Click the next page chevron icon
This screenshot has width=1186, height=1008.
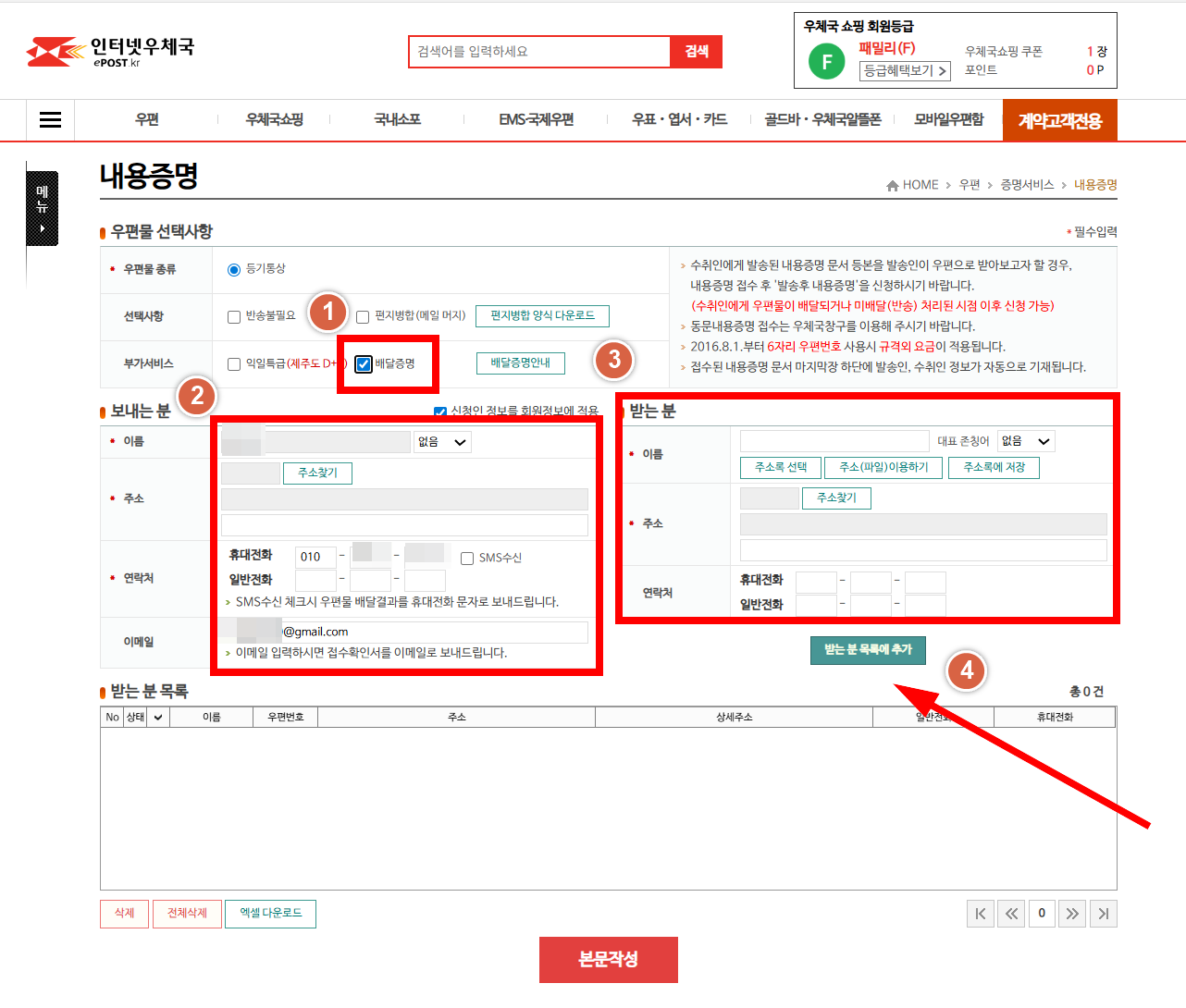coord(1072,914)
